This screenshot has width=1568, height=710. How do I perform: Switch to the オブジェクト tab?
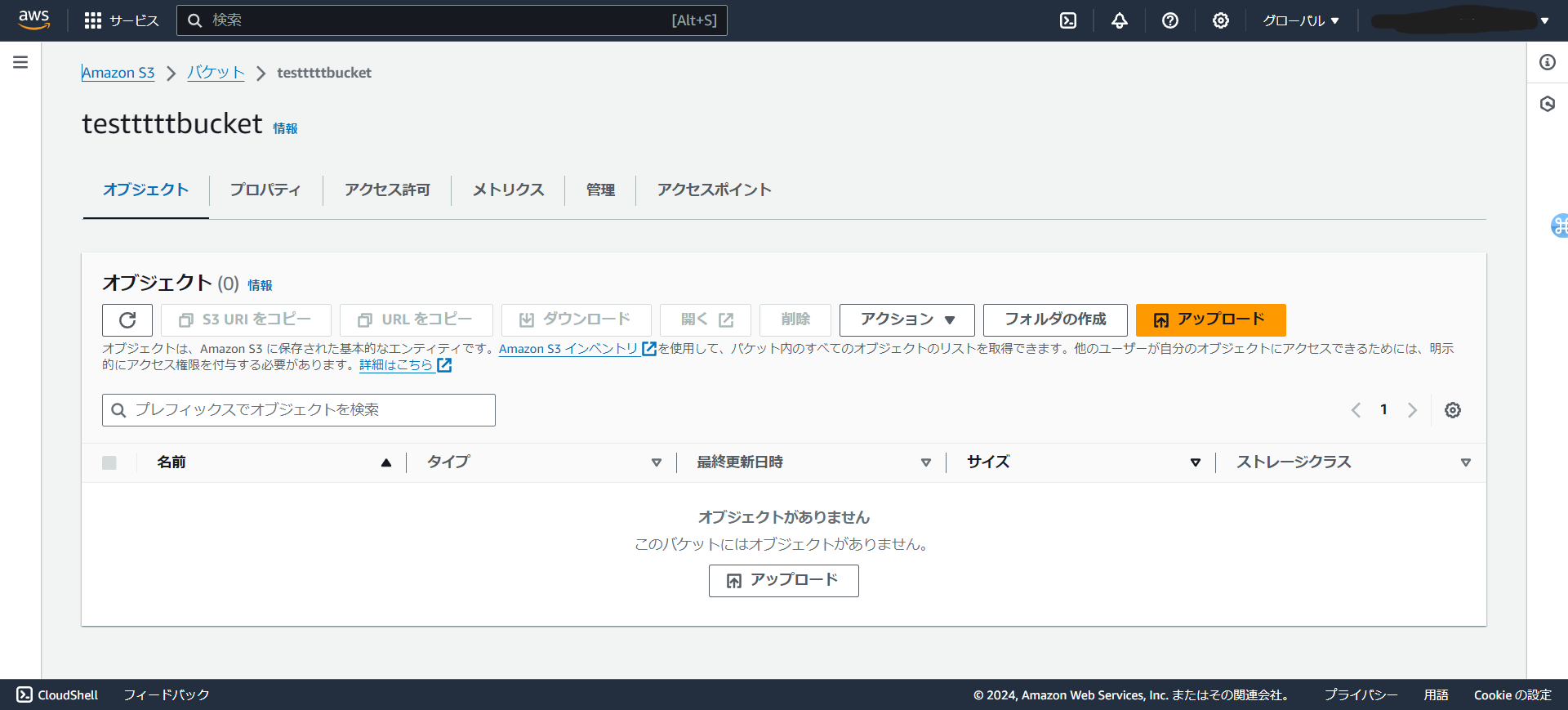pyautogui.click(x=146, y=190)
